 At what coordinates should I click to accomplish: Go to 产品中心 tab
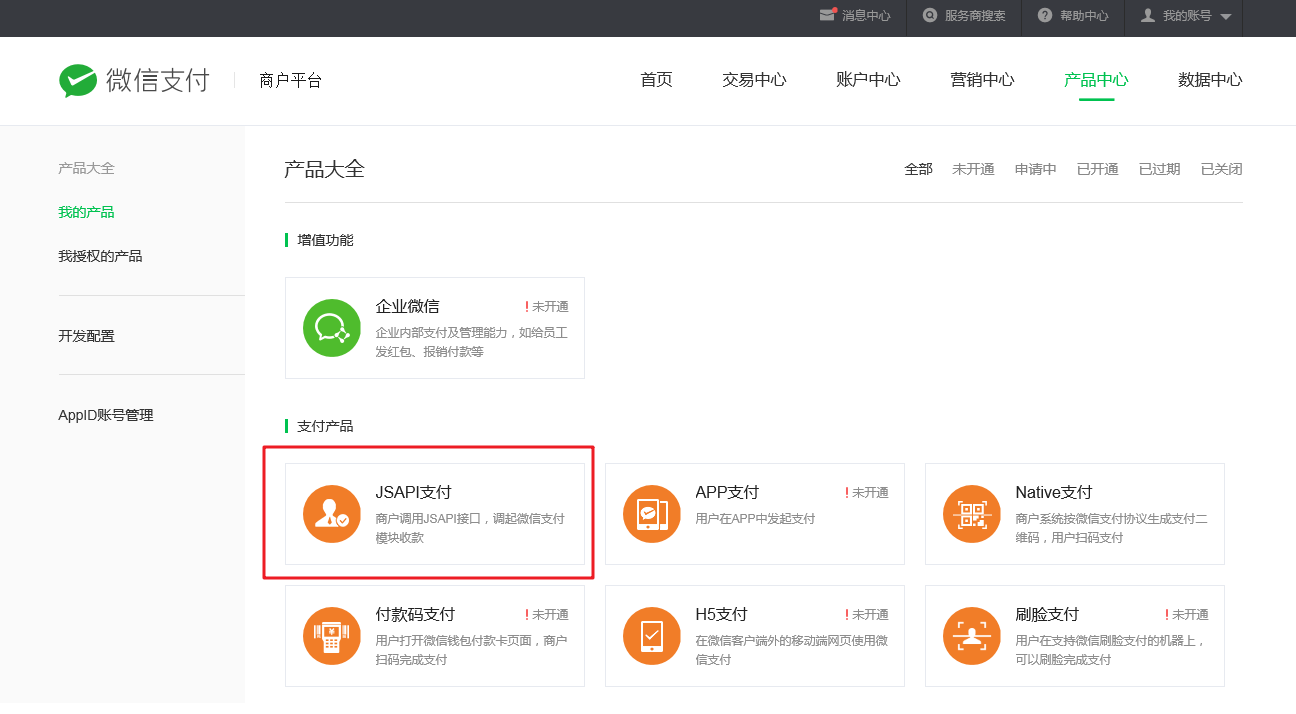pos(1096,80)
